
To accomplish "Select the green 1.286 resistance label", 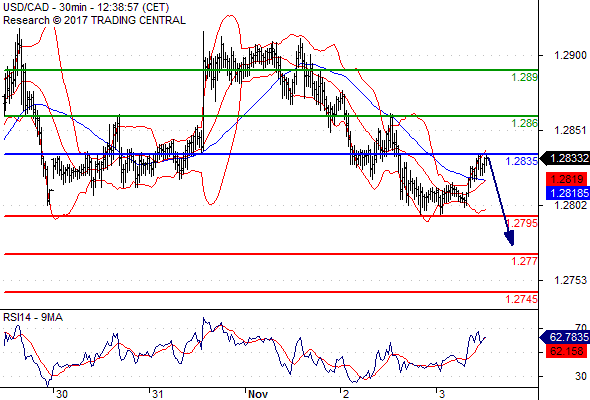I will pos(524,123).
